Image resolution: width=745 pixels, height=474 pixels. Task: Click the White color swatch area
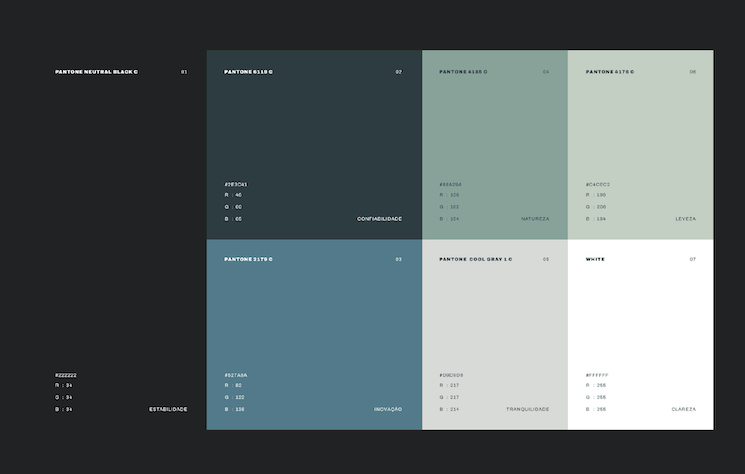point(640,320)
